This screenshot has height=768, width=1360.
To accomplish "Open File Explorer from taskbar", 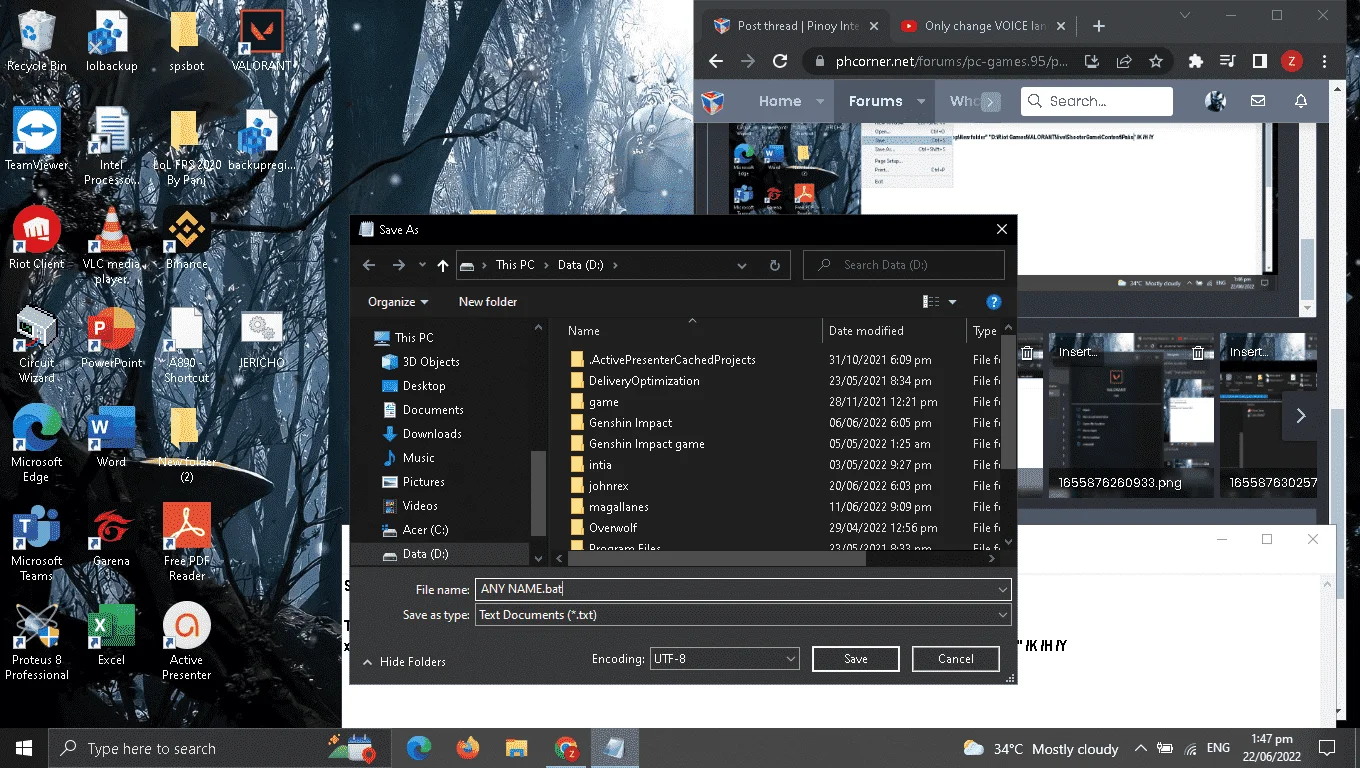I will 516,748.
